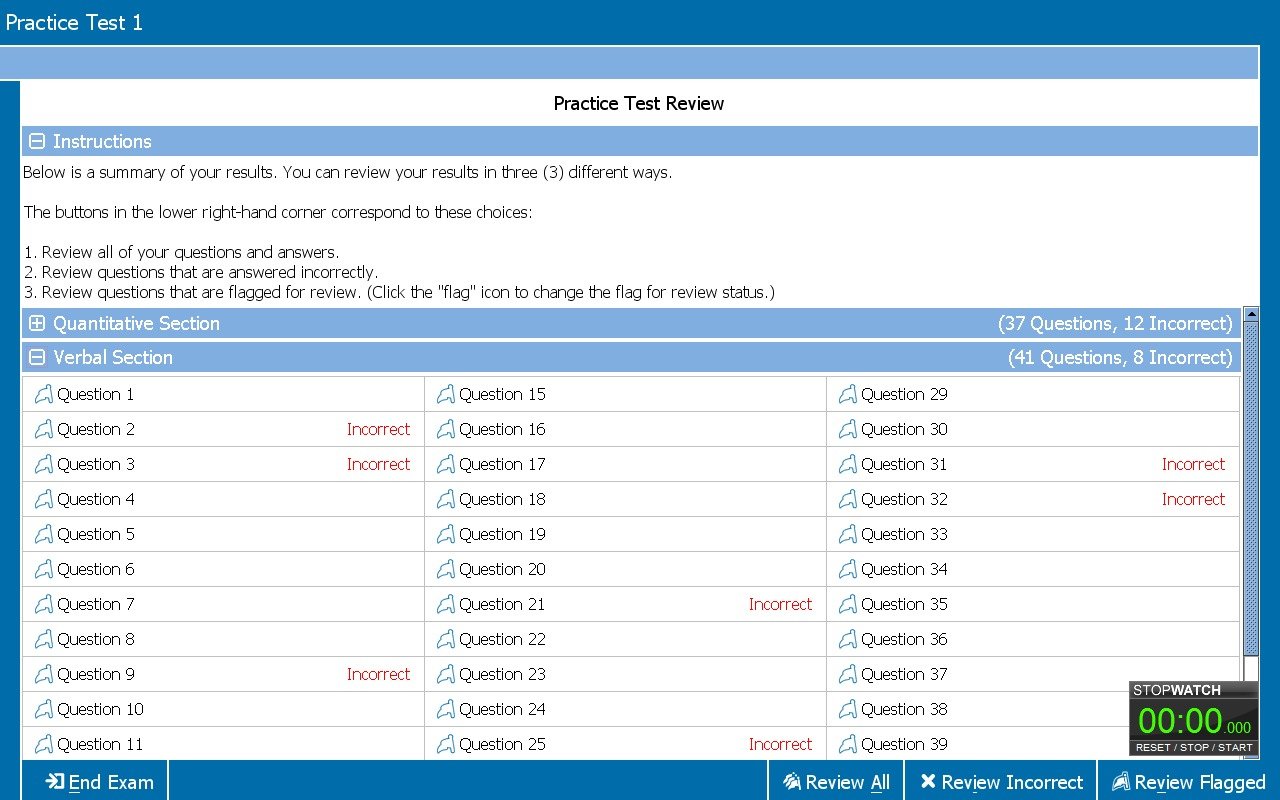Image resolution: width=1280 pixels, height=800 pixels.
Task: Open Question 7 from the list
Action: pyautogui.click(x=96, y=604)
